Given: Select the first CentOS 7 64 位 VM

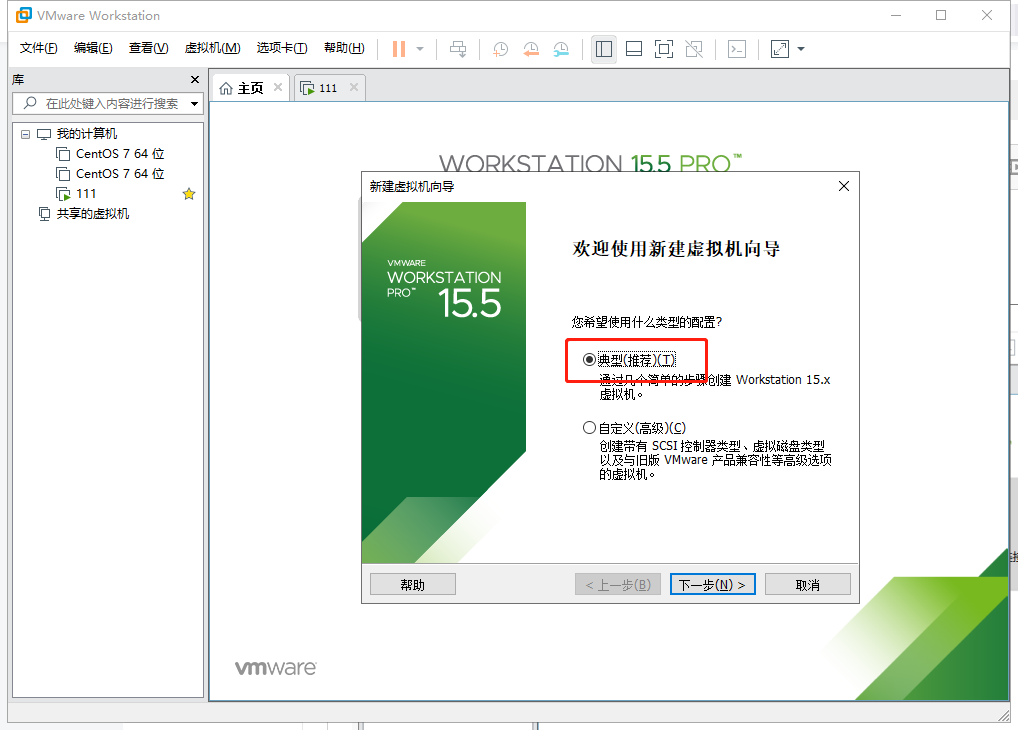Looking at the screenshot, I should (119, 154).
